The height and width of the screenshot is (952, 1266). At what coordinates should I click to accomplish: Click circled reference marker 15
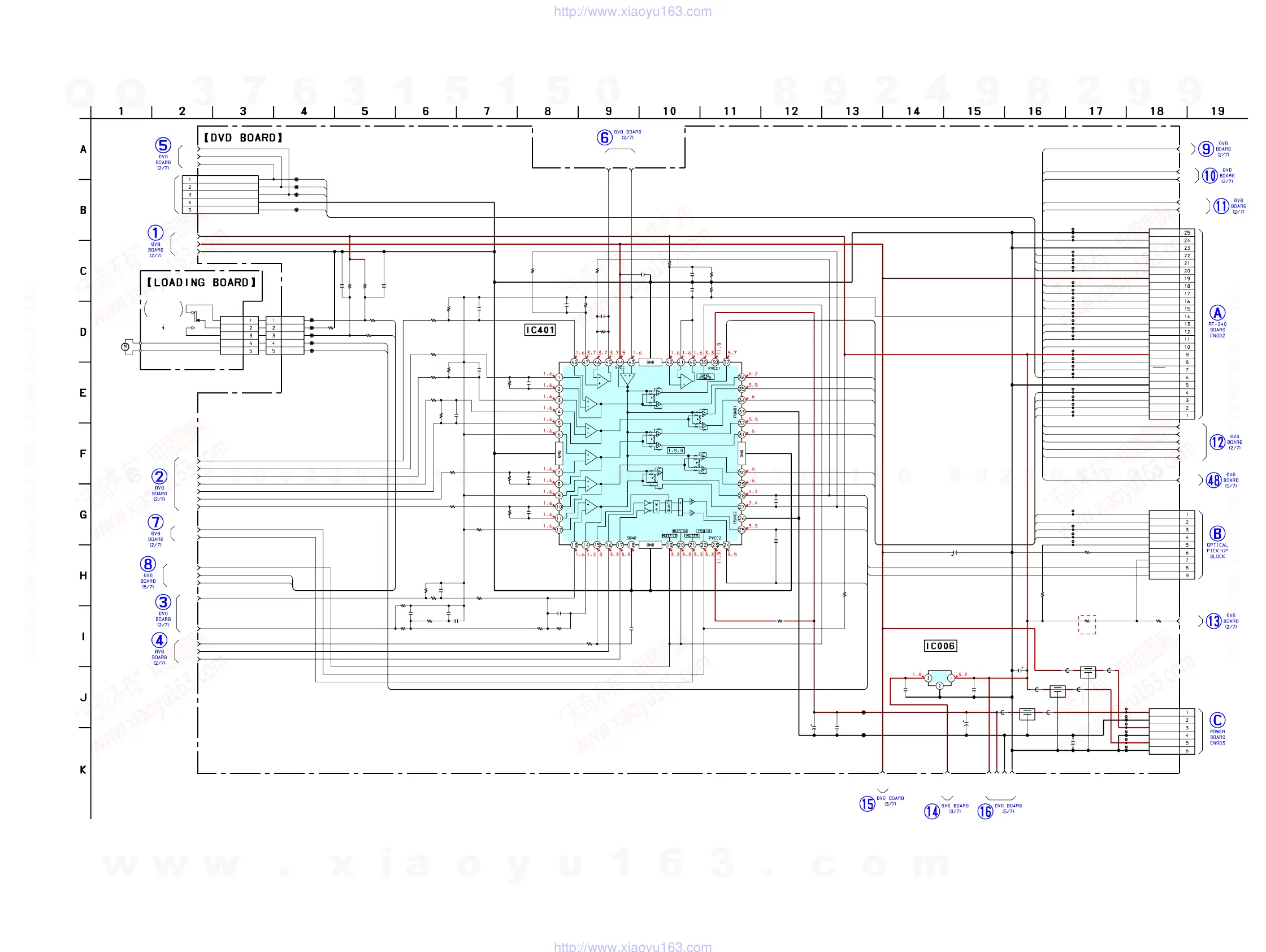tap(867, 804)
